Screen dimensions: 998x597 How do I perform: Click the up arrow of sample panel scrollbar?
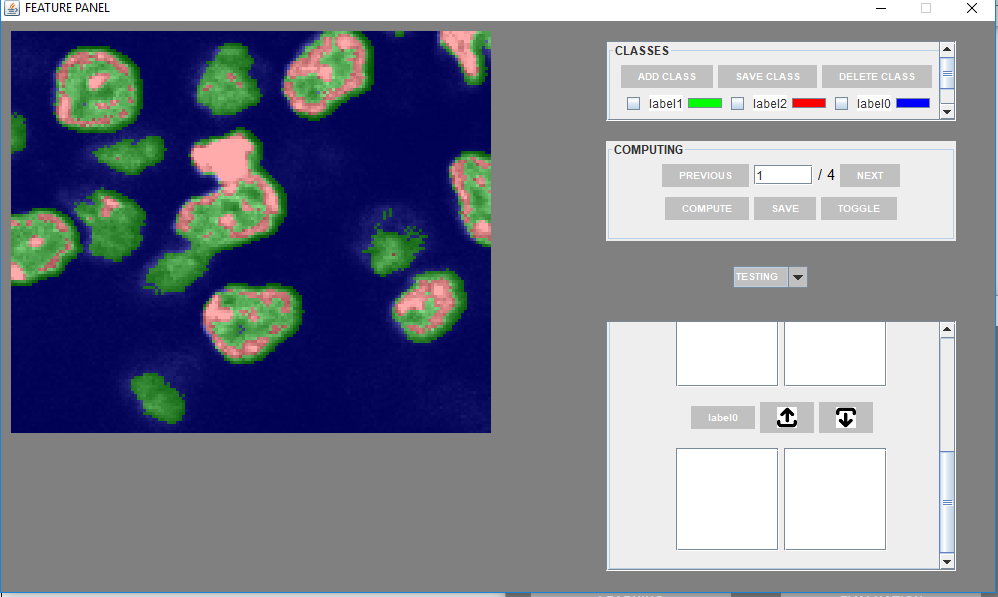click(x=947, y=330)
